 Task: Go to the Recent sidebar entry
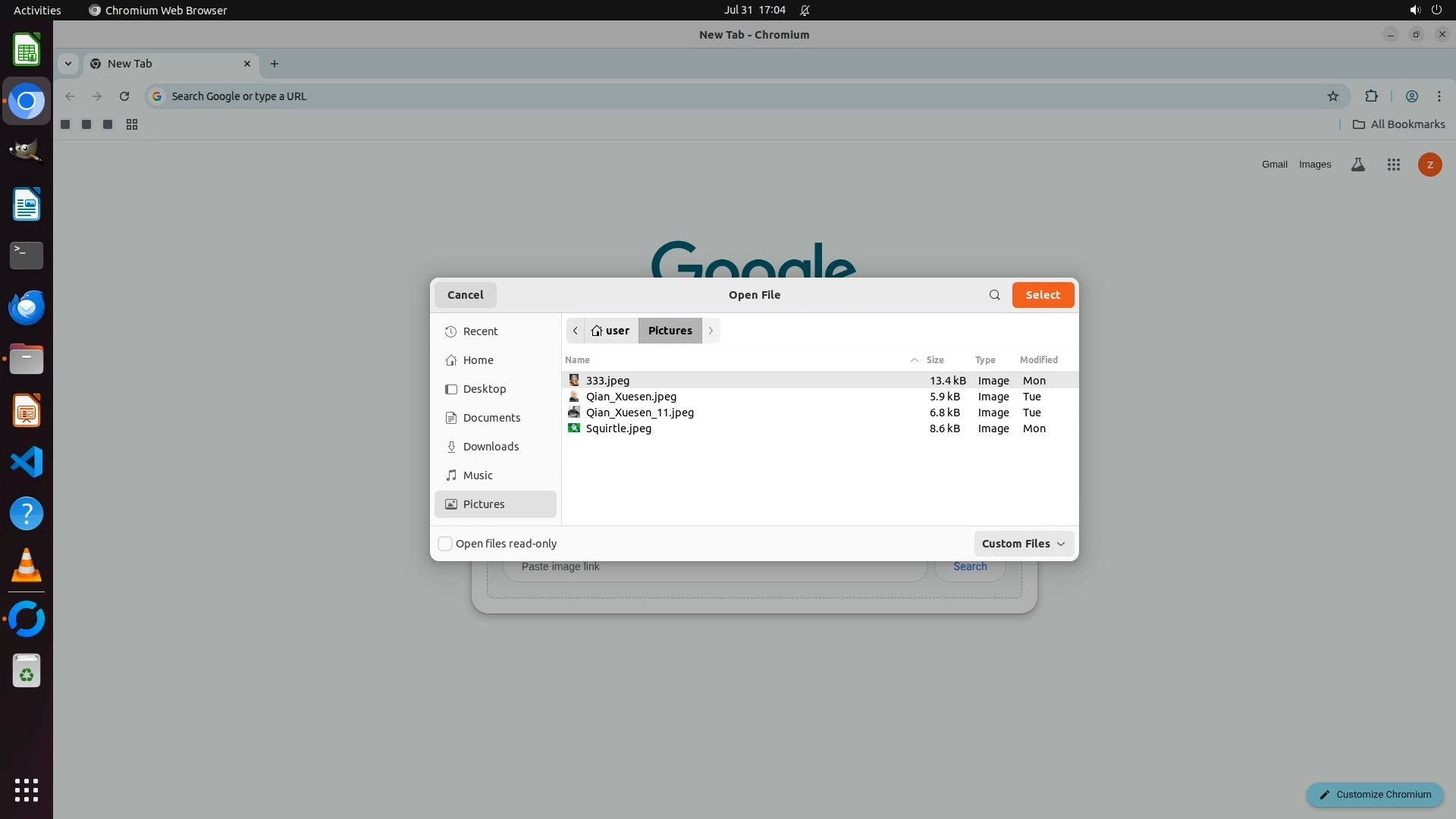pos(480,331)
